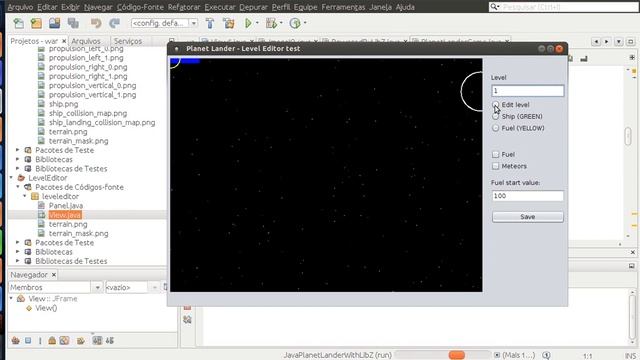Select Panel.java in project tree
The width and height of the screenshot is (640, 360).
[66, 206]
